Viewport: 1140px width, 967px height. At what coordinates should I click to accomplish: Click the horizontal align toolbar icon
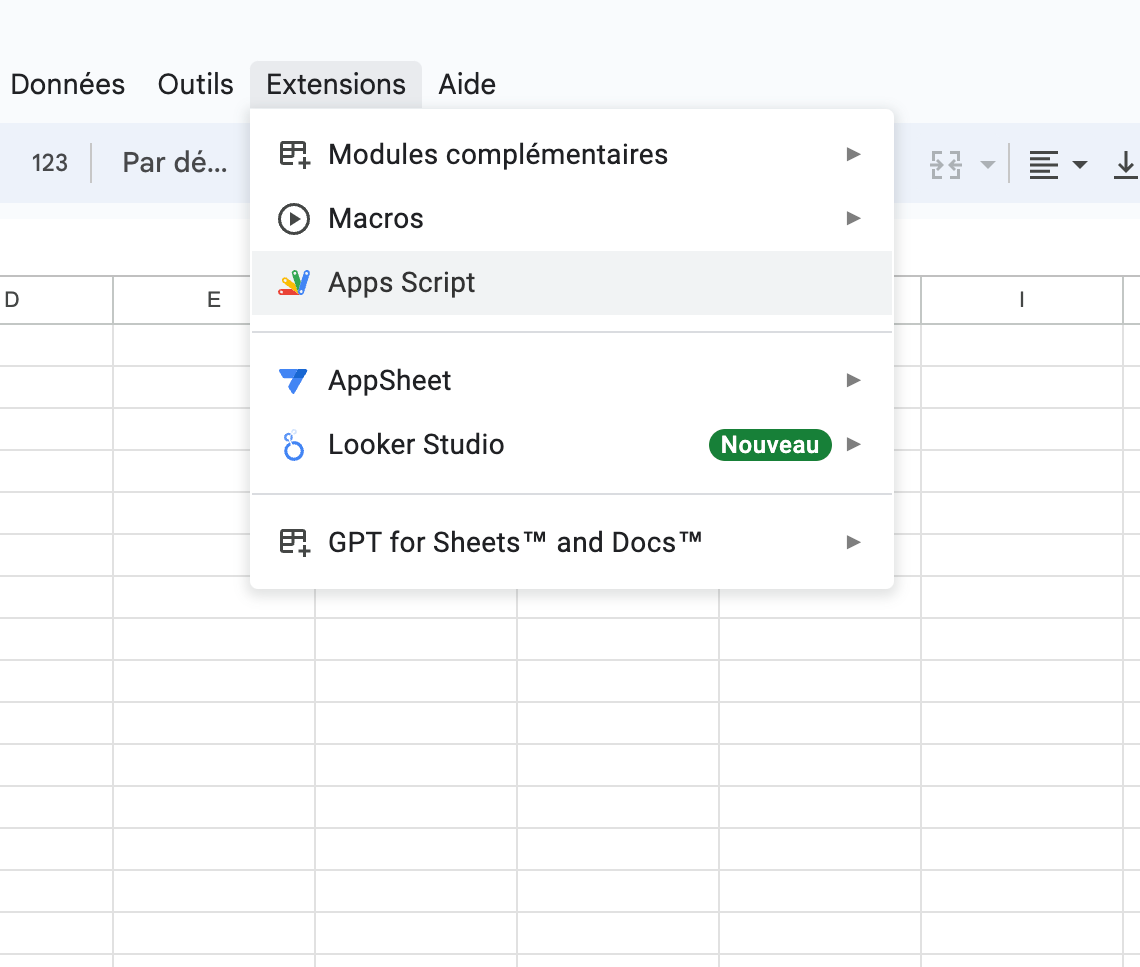coord(1043,164)
